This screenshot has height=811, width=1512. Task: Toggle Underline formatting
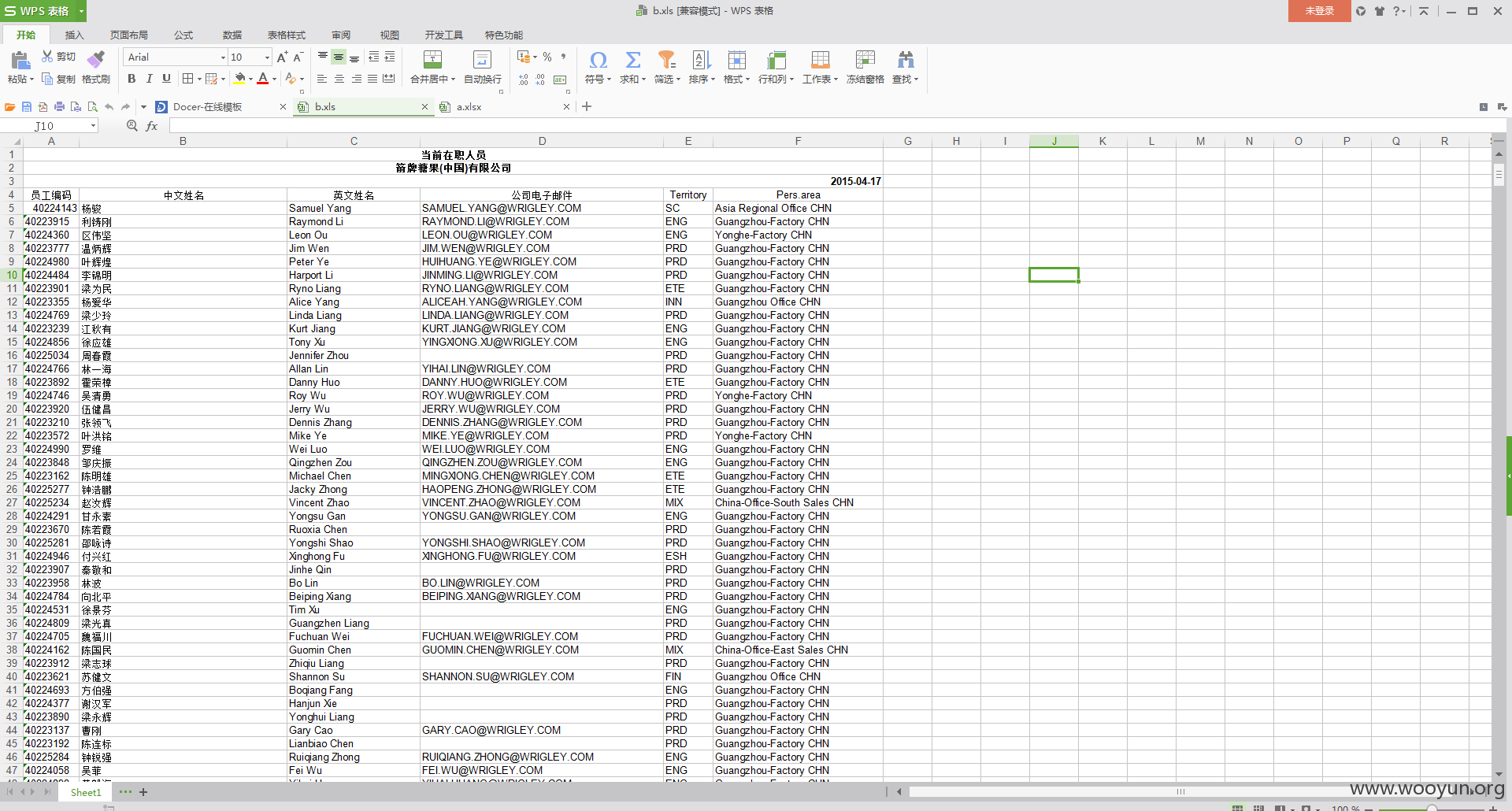[x=166, y=79]
